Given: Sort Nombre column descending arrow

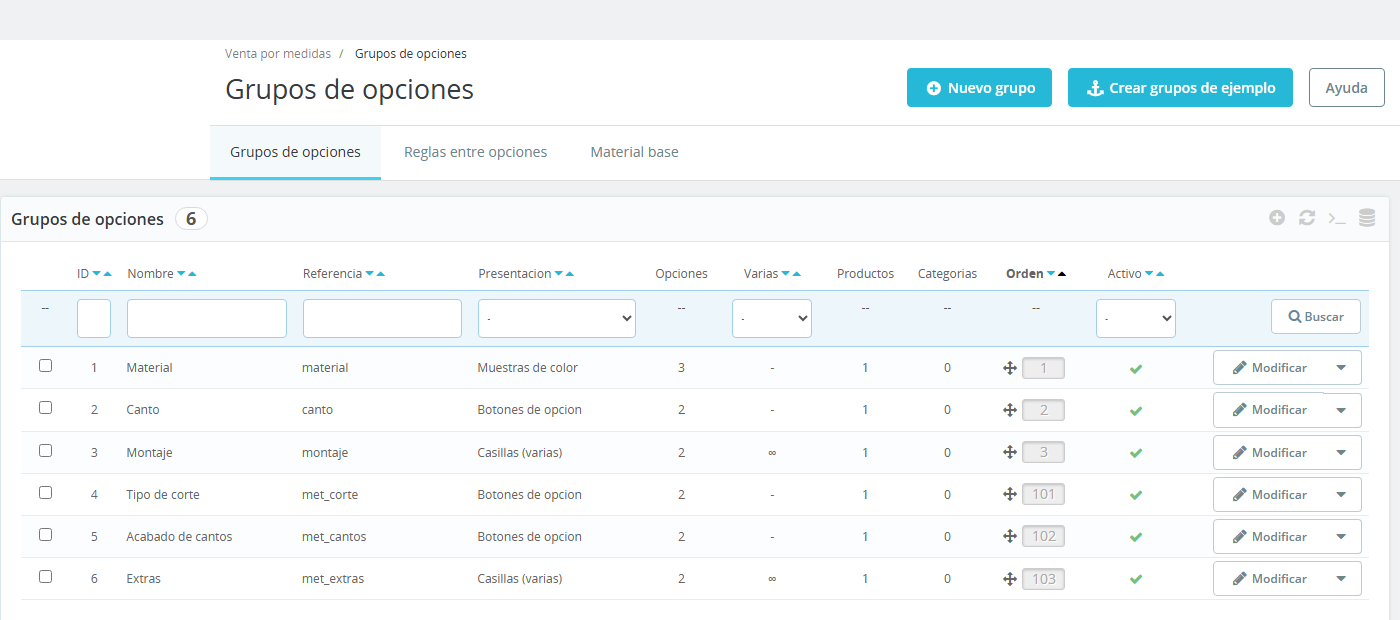Looking at the screenshot, I should (181, 274).
